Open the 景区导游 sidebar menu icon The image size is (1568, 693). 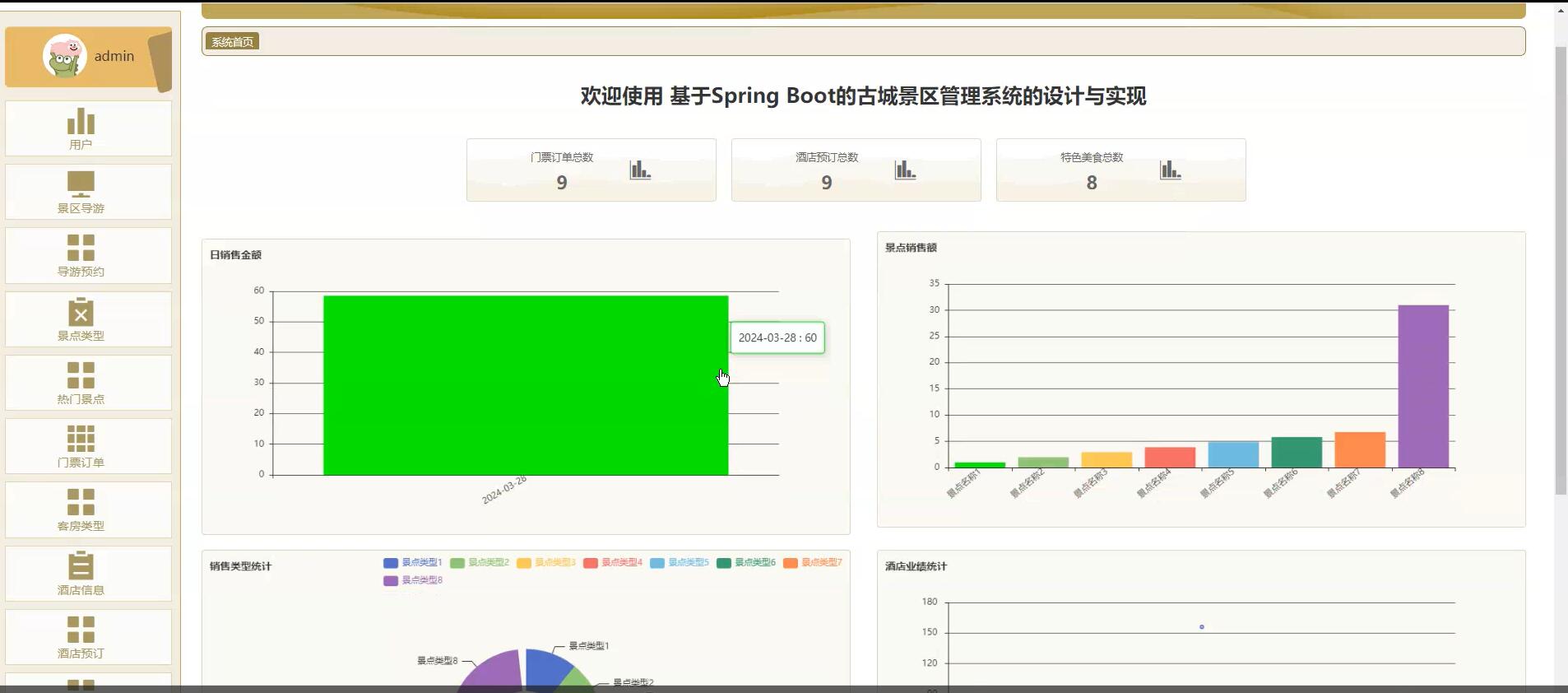(81, 184)
